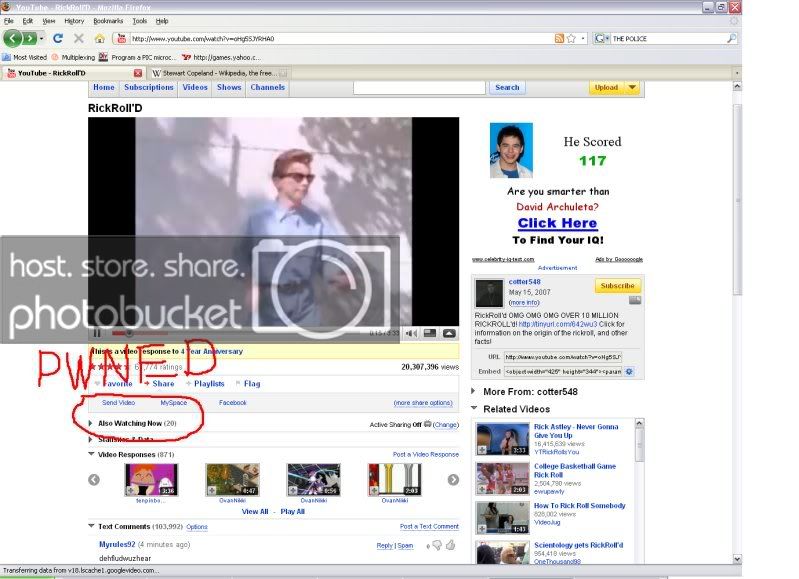Open the YouTube Videos tab
Viewport: 799px width, 579px height.
(x=195, y=88)
